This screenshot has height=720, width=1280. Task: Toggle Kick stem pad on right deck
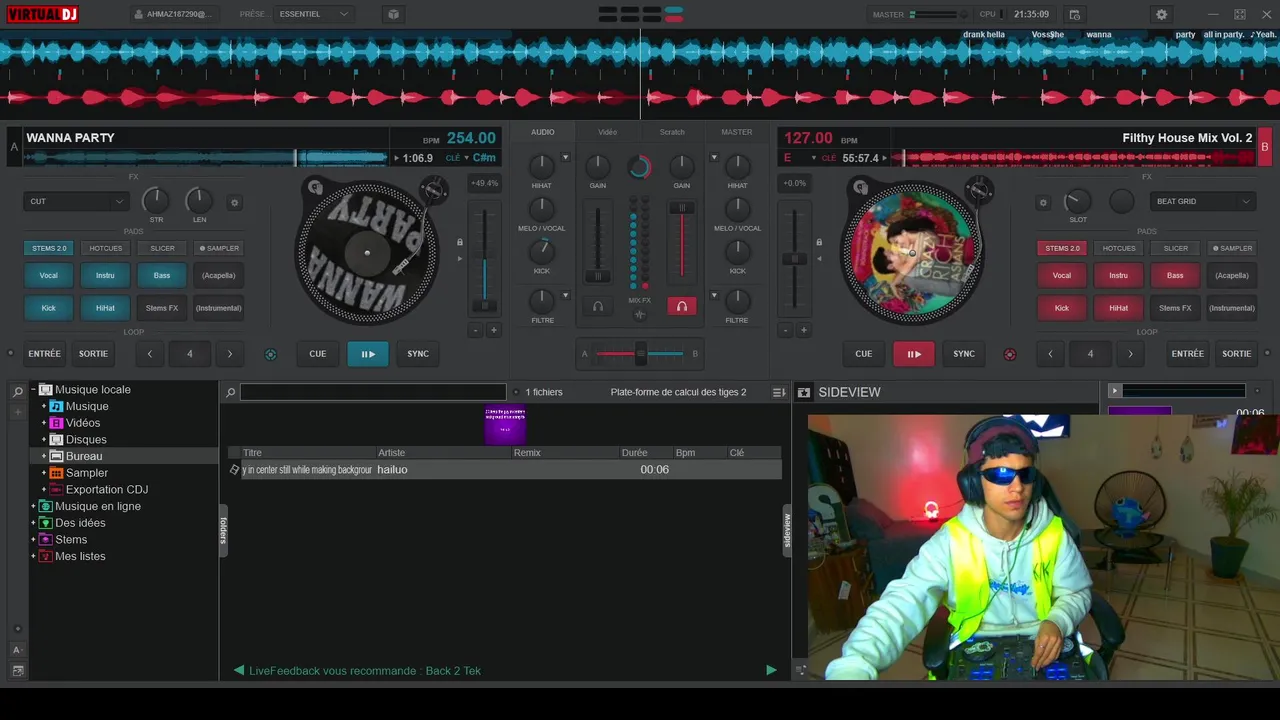[1062, 308]
